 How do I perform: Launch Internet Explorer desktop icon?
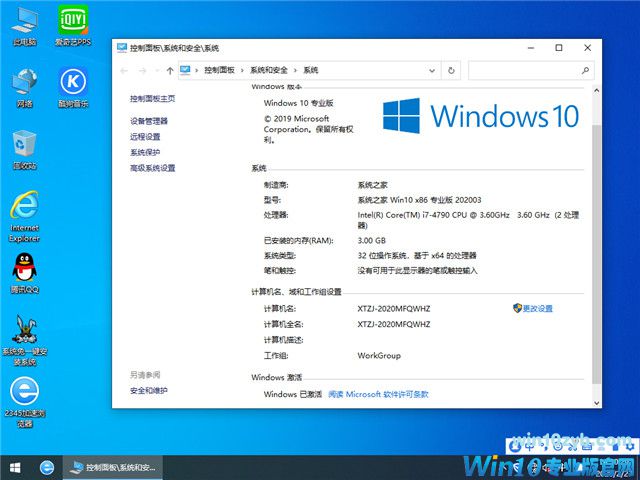(24, 216)
